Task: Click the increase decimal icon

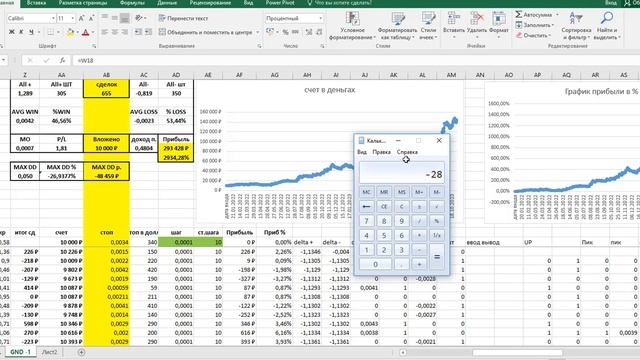Action: (309, 32)
